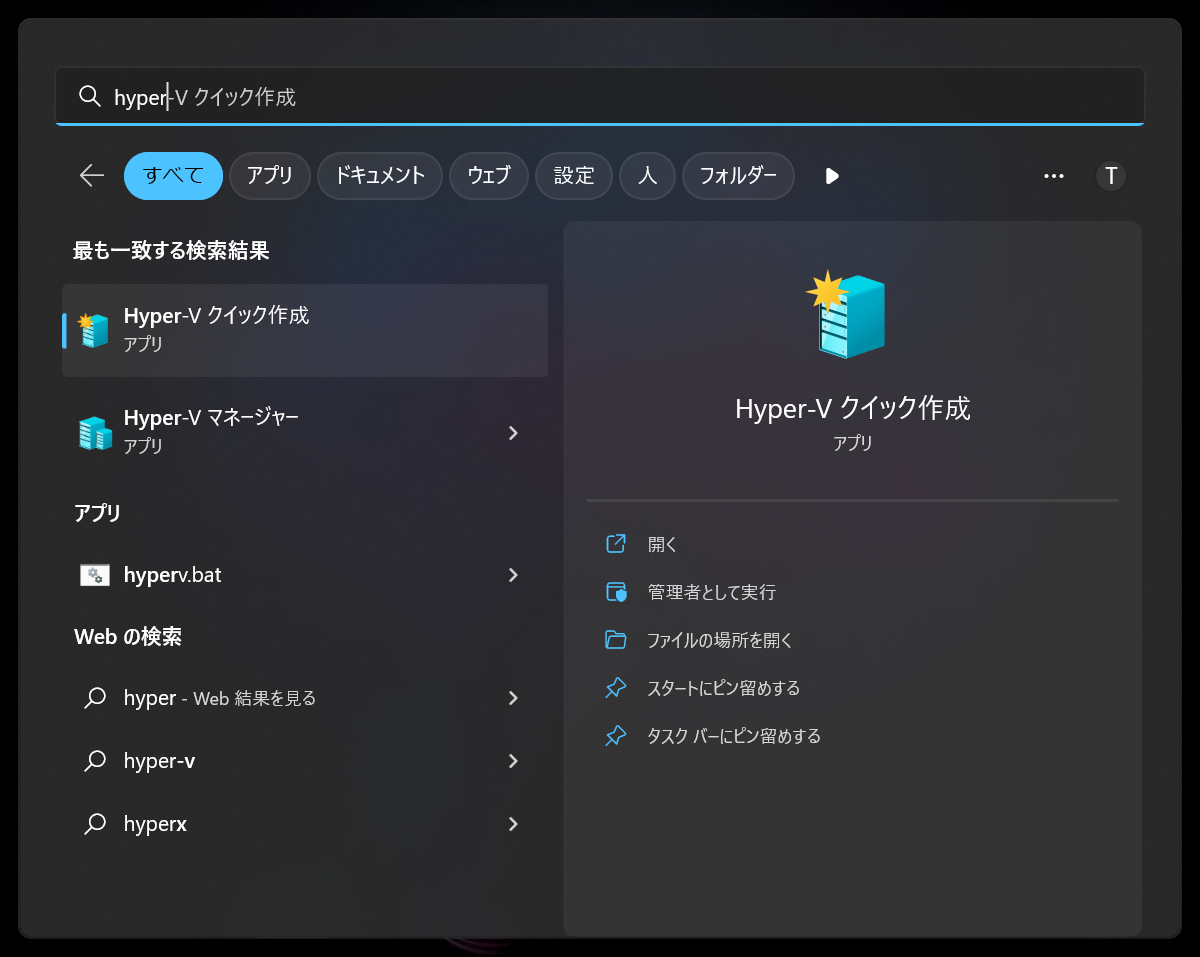Open the 管理者として実行 shield icon
1200x957 pixels.
pyautogui.click(x=614, y=592)
